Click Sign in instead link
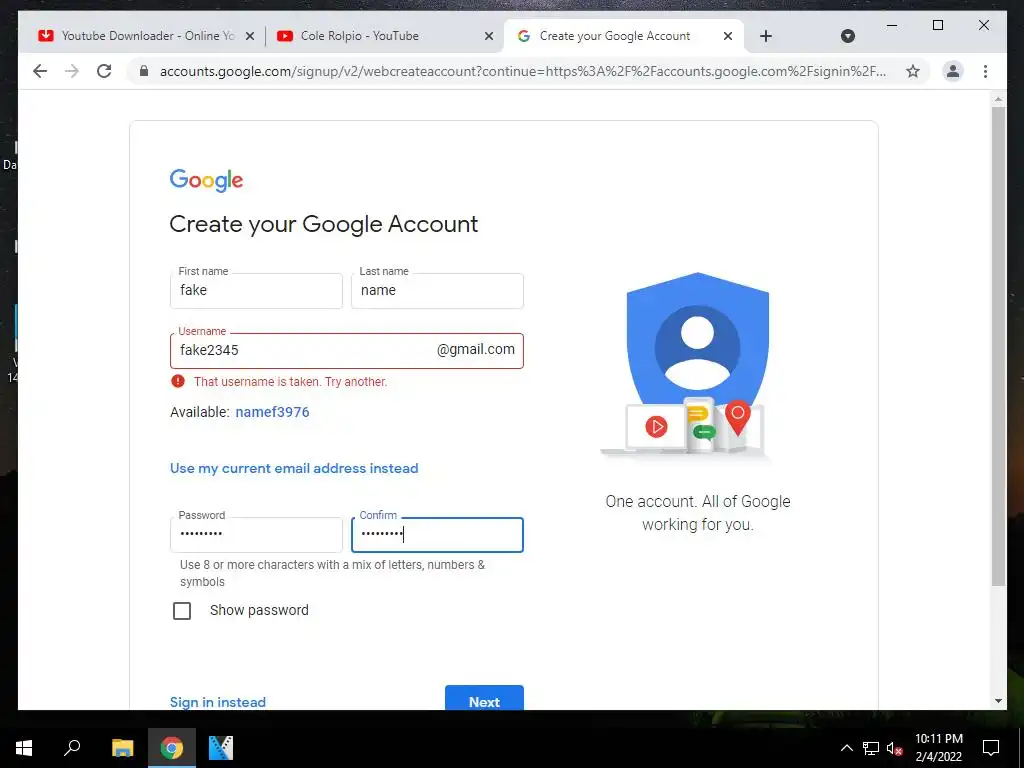 coord(217,701)
